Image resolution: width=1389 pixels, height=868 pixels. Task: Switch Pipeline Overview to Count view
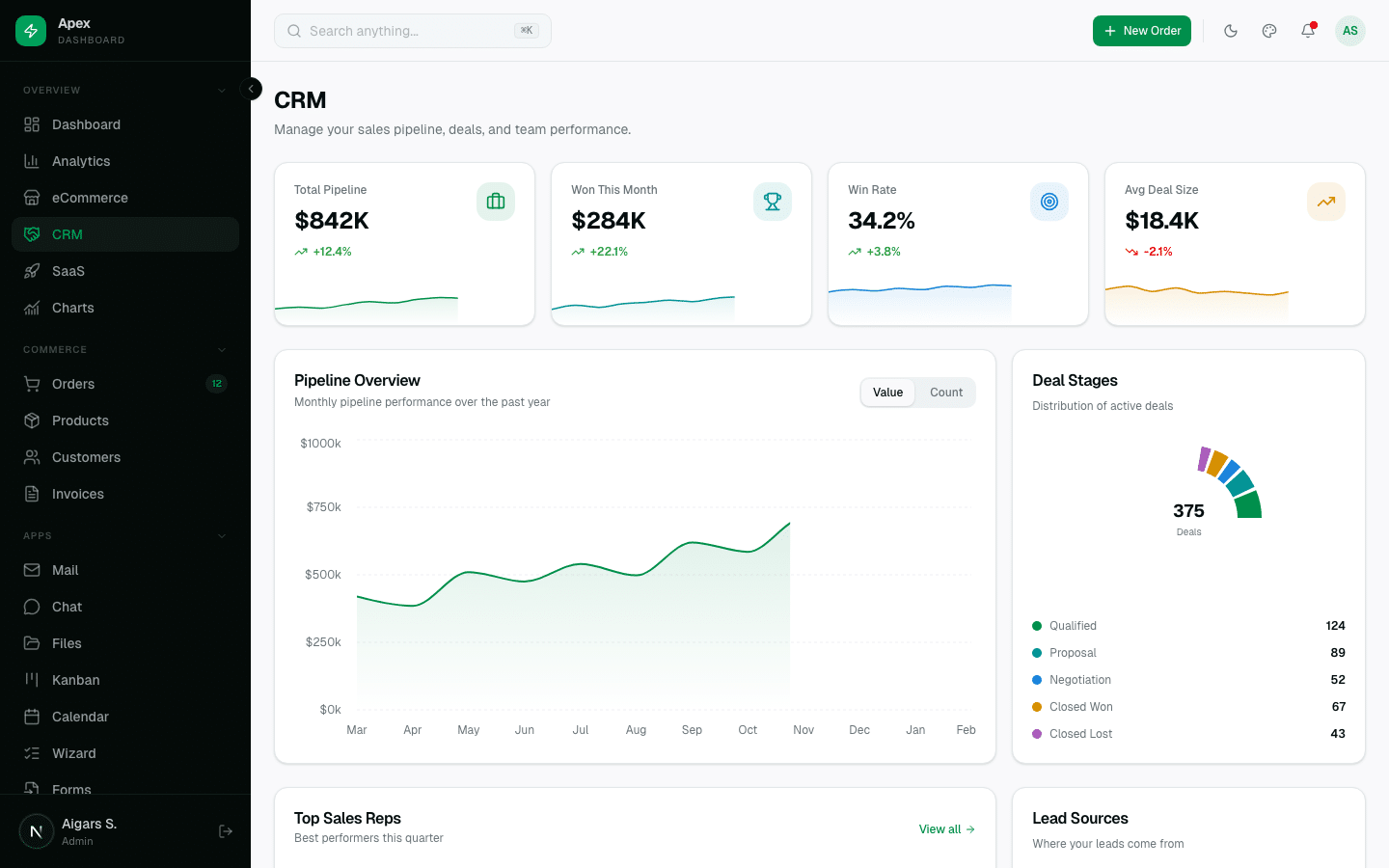(945, 393)
